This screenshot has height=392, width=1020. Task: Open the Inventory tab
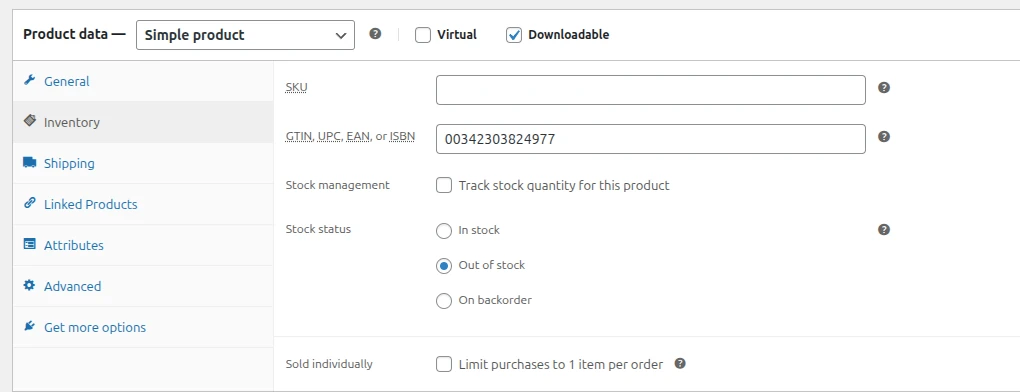pyautogui.click(x=143, y=122)
